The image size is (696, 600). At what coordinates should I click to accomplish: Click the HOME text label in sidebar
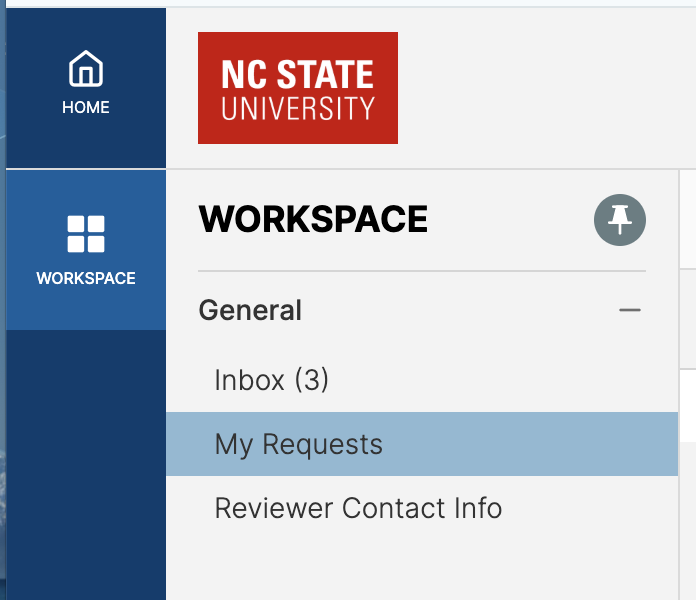86,107
